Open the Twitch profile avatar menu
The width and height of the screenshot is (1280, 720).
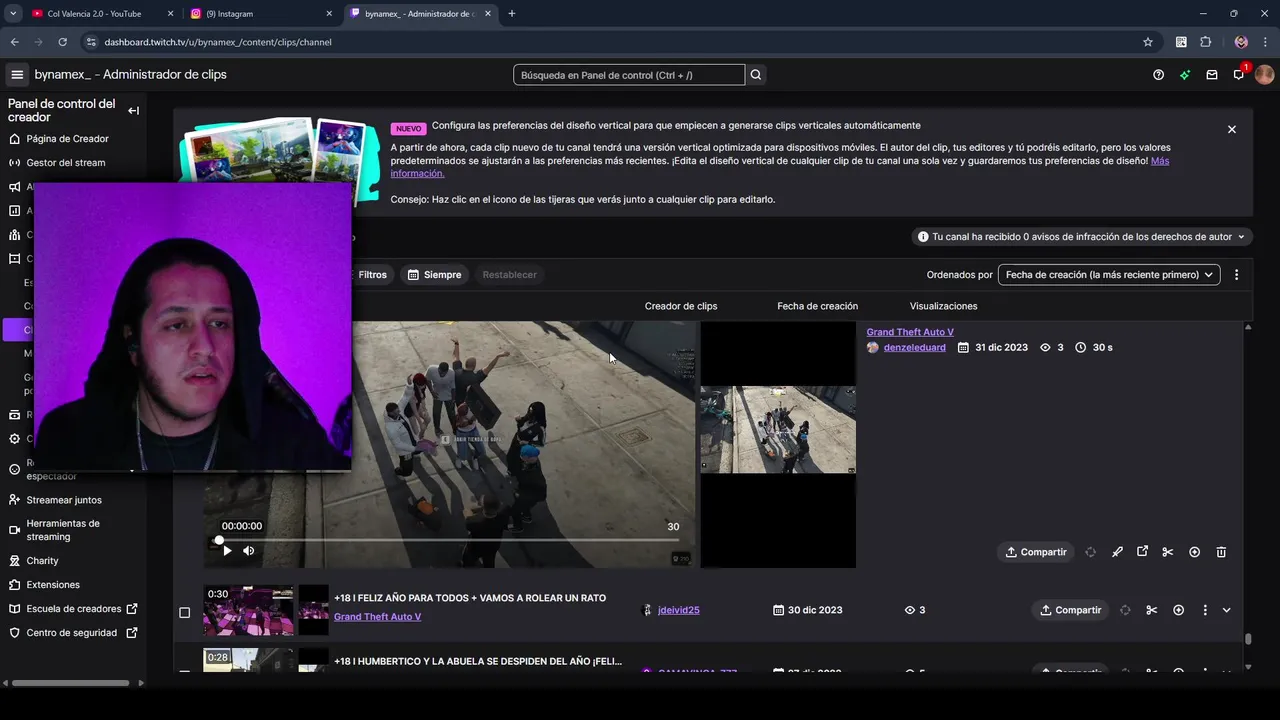[1264, 75]
